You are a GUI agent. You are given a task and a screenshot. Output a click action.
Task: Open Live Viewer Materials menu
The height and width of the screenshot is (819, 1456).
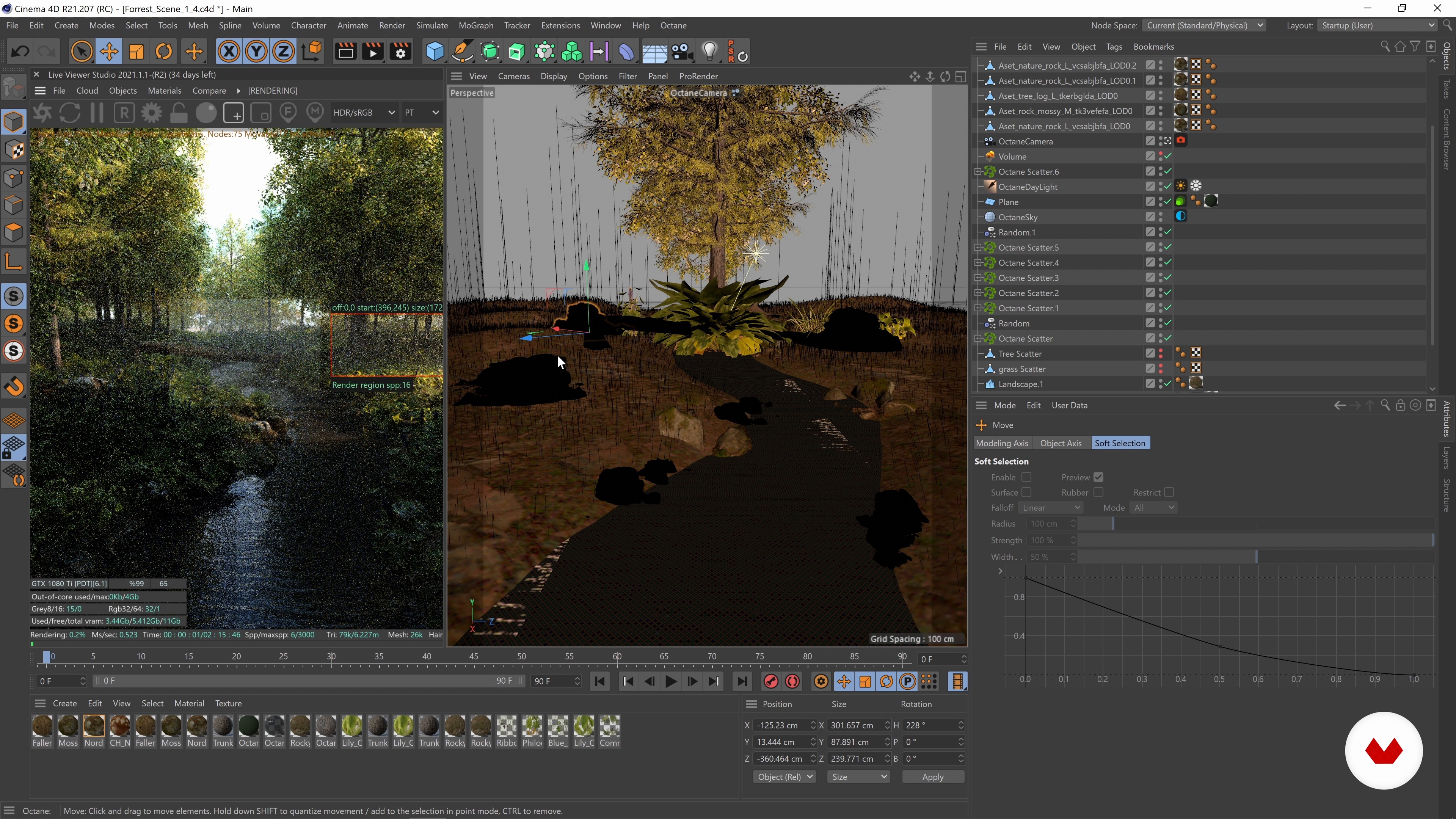[164, 91]
